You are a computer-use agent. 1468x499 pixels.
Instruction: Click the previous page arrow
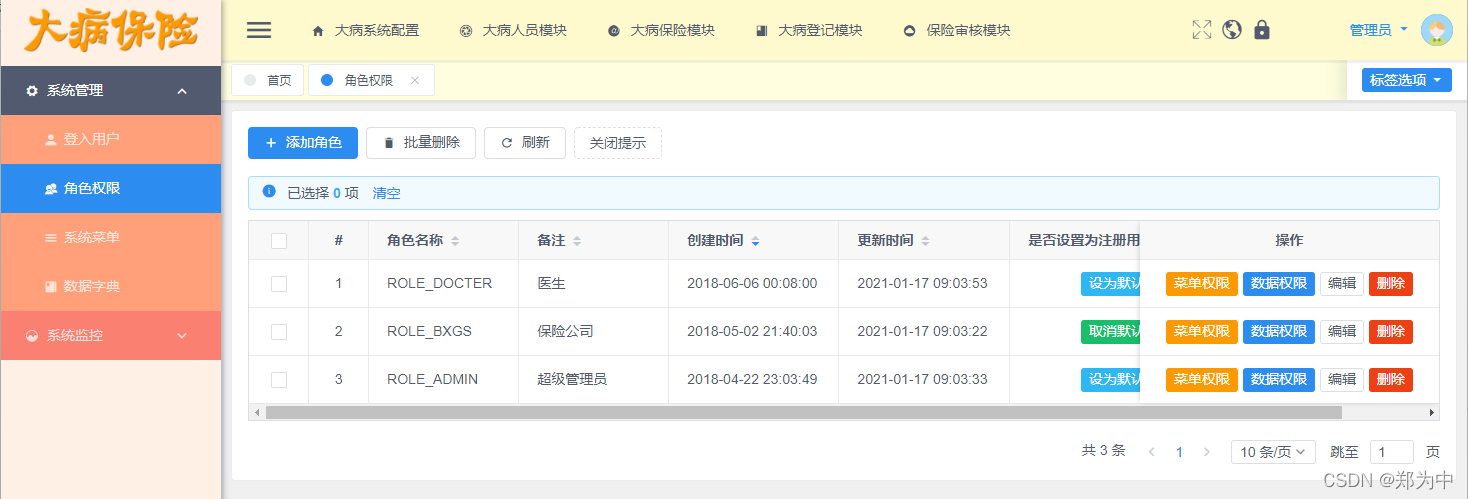(x=1151, y=452)
